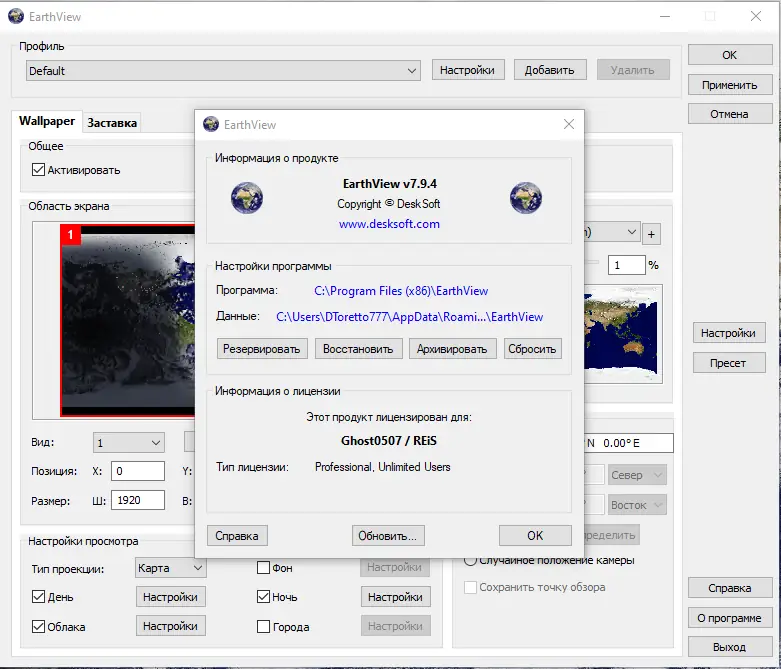Click the Отмена button

(x=730, y=114)
